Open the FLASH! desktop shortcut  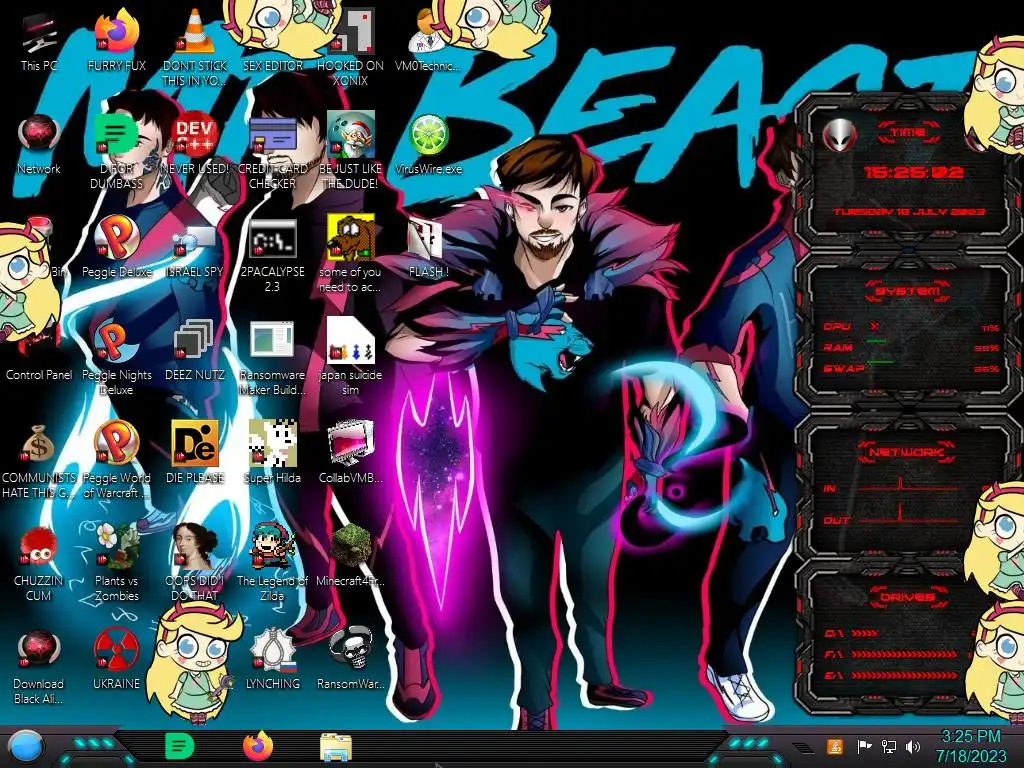pyautogui.click(x=428, y=248)
